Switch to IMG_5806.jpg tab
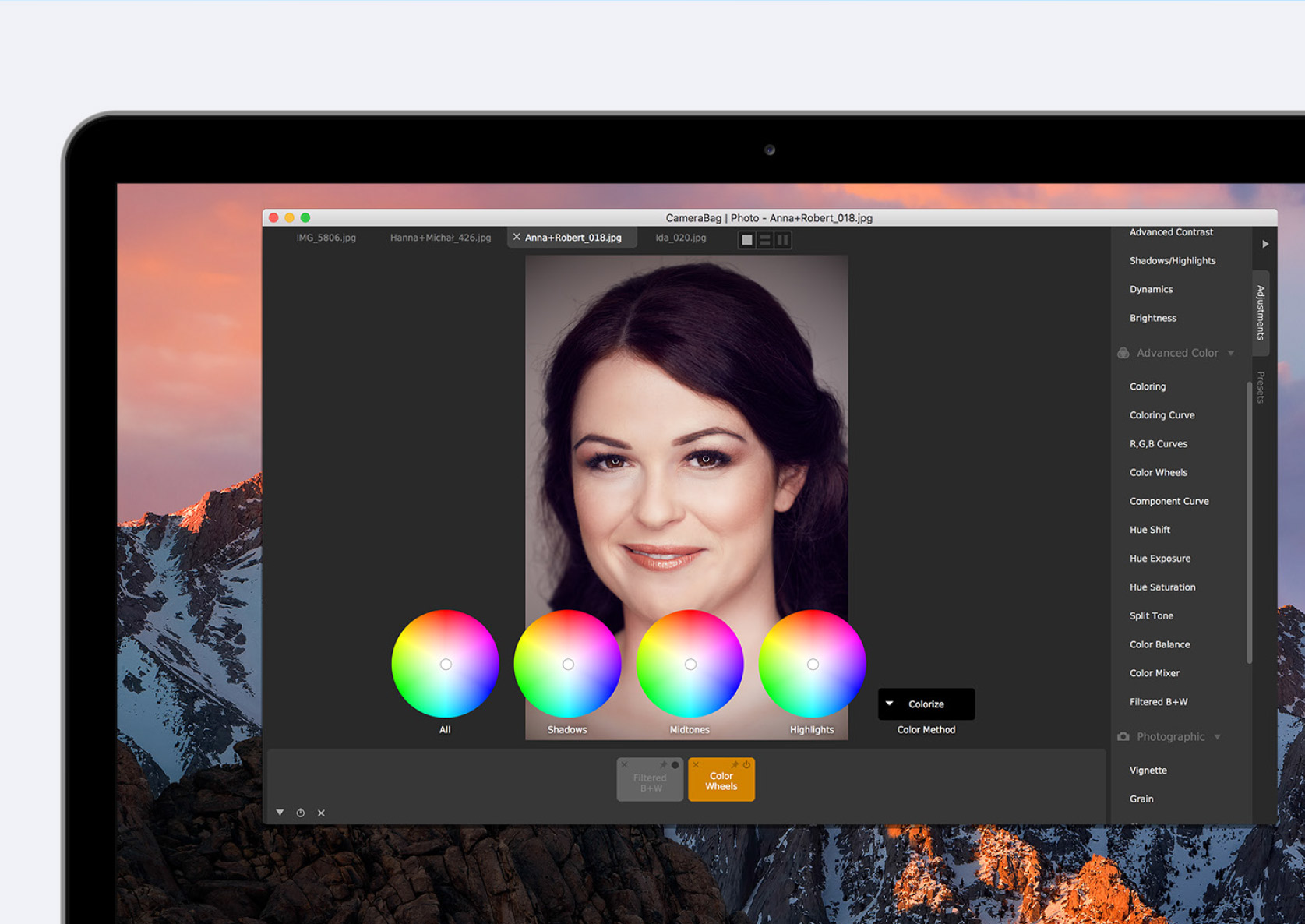 [x=326, y=238]
